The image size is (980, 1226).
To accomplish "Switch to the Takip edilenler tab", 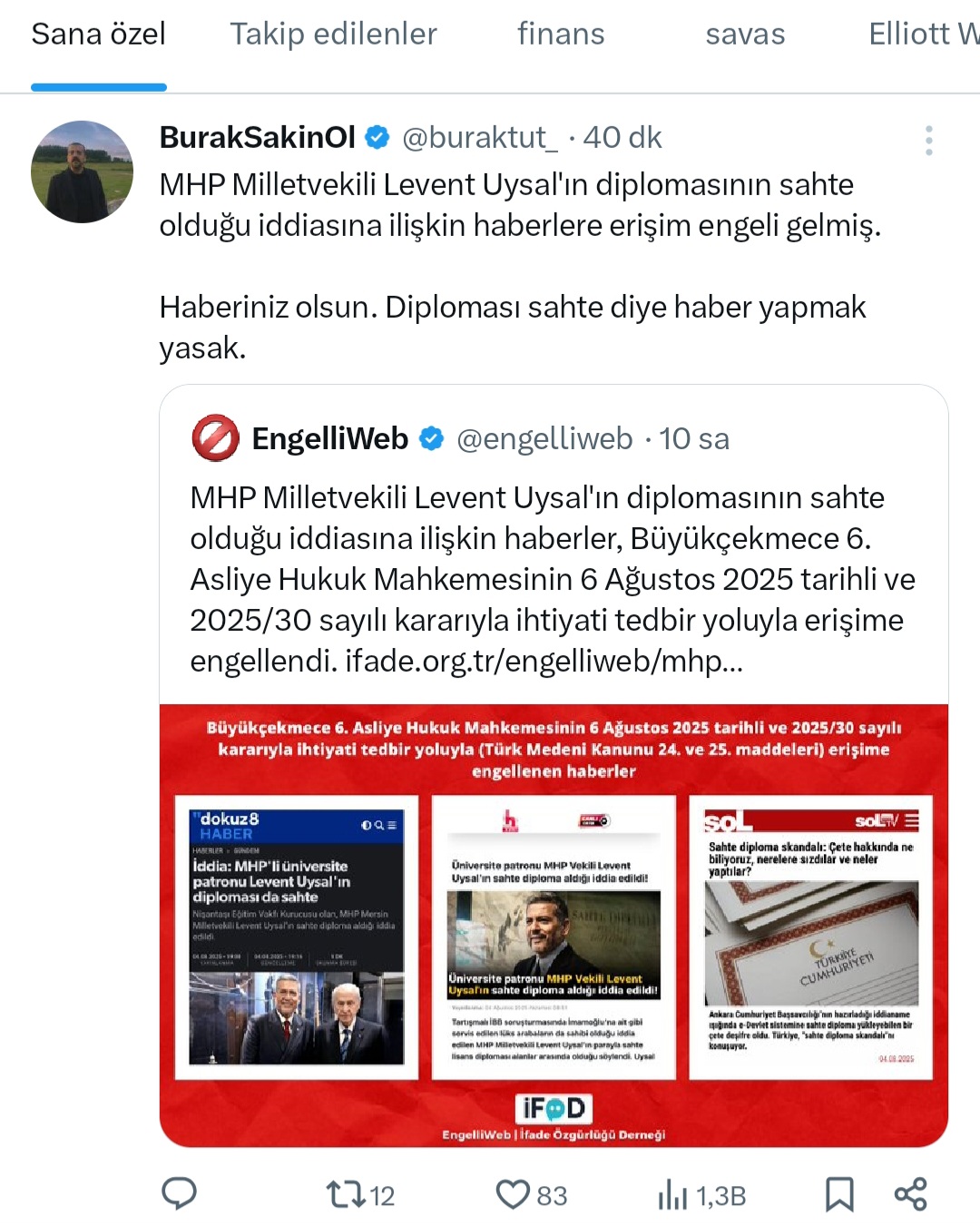I will pos(333,34).
